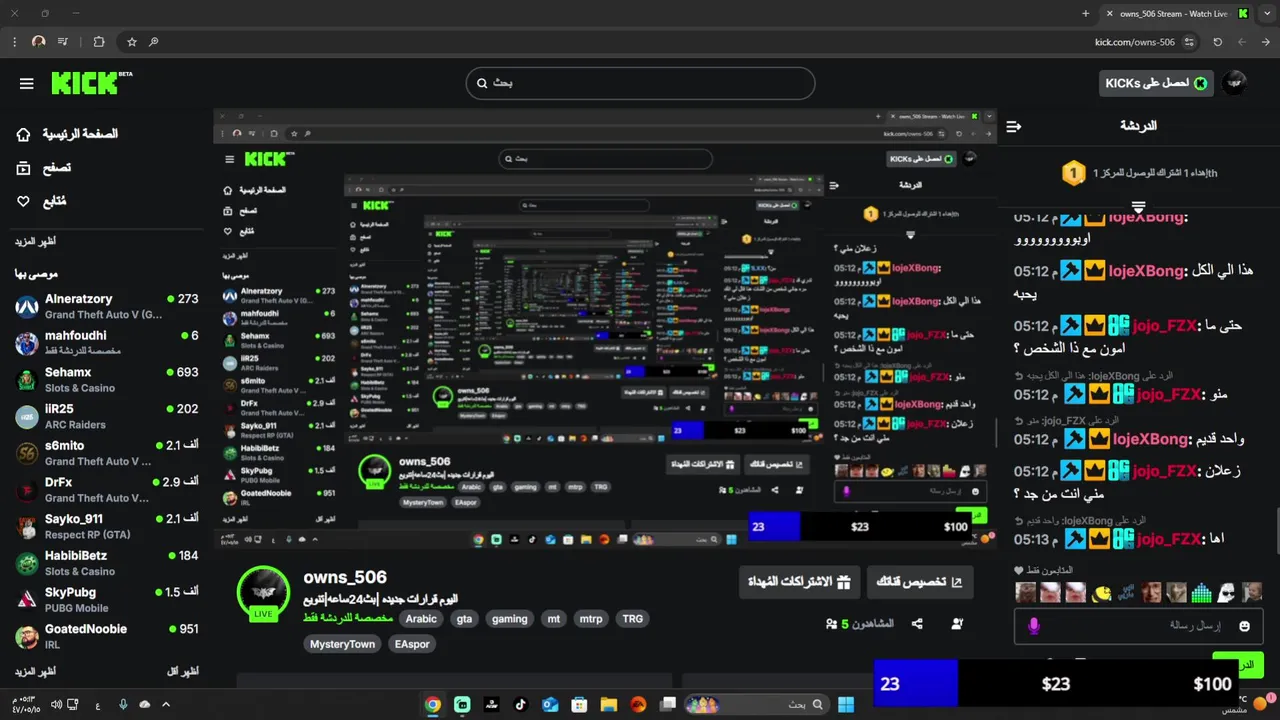Bookmark this page with star icon
The image size is (1280, 720).
coord(131,42)
